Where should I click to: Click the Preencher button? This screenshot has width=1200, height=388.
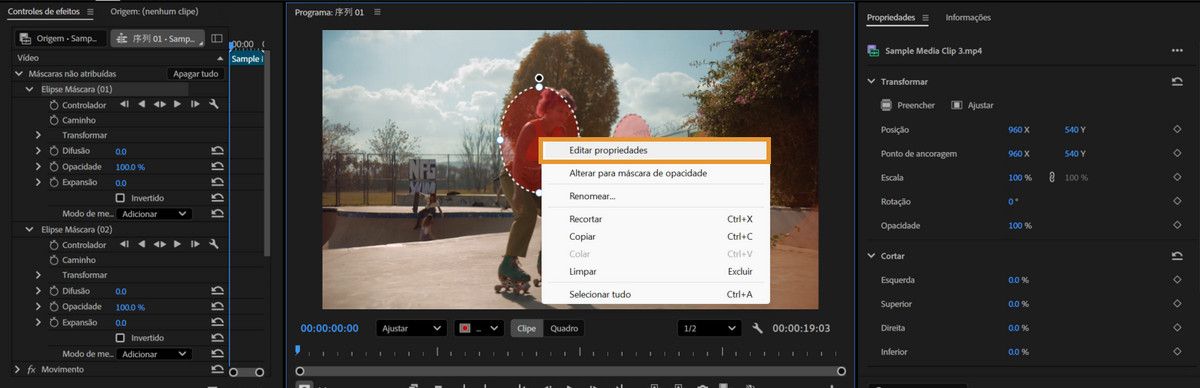pos(908,105)
